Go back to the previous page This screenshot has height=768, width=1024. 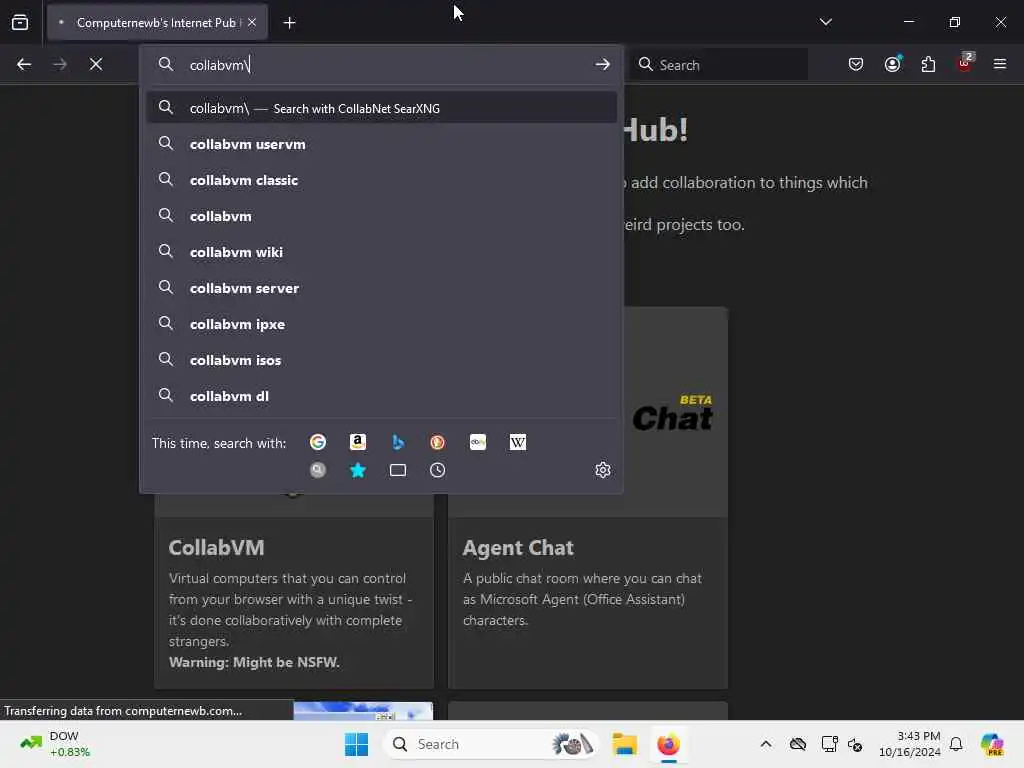click(24, 64)
